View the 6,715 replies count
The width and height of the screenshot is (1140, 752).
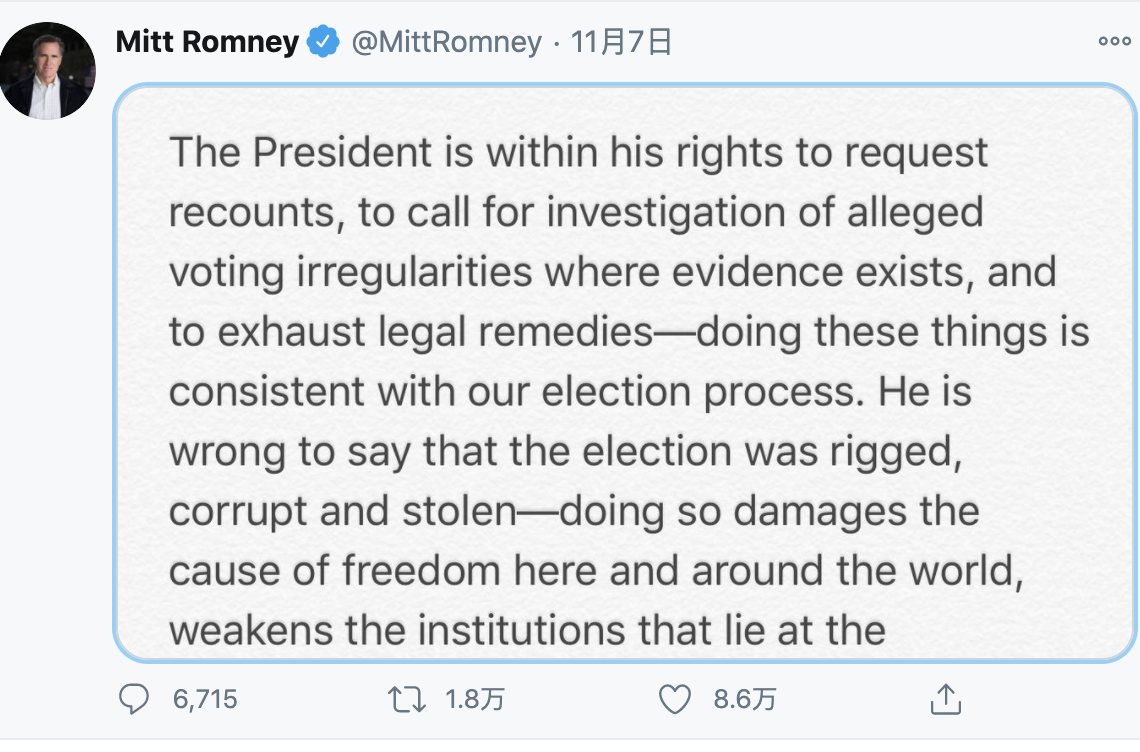205,700
